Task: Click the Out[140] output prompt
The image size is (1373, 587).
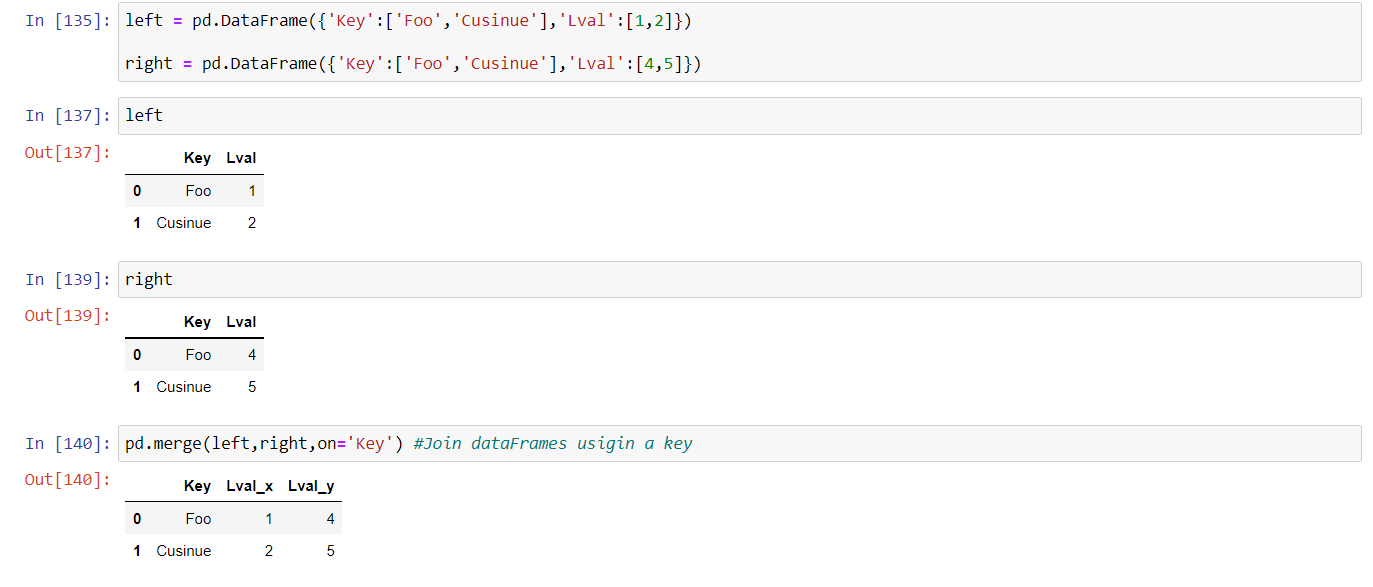Action: (x=67, y=480)
